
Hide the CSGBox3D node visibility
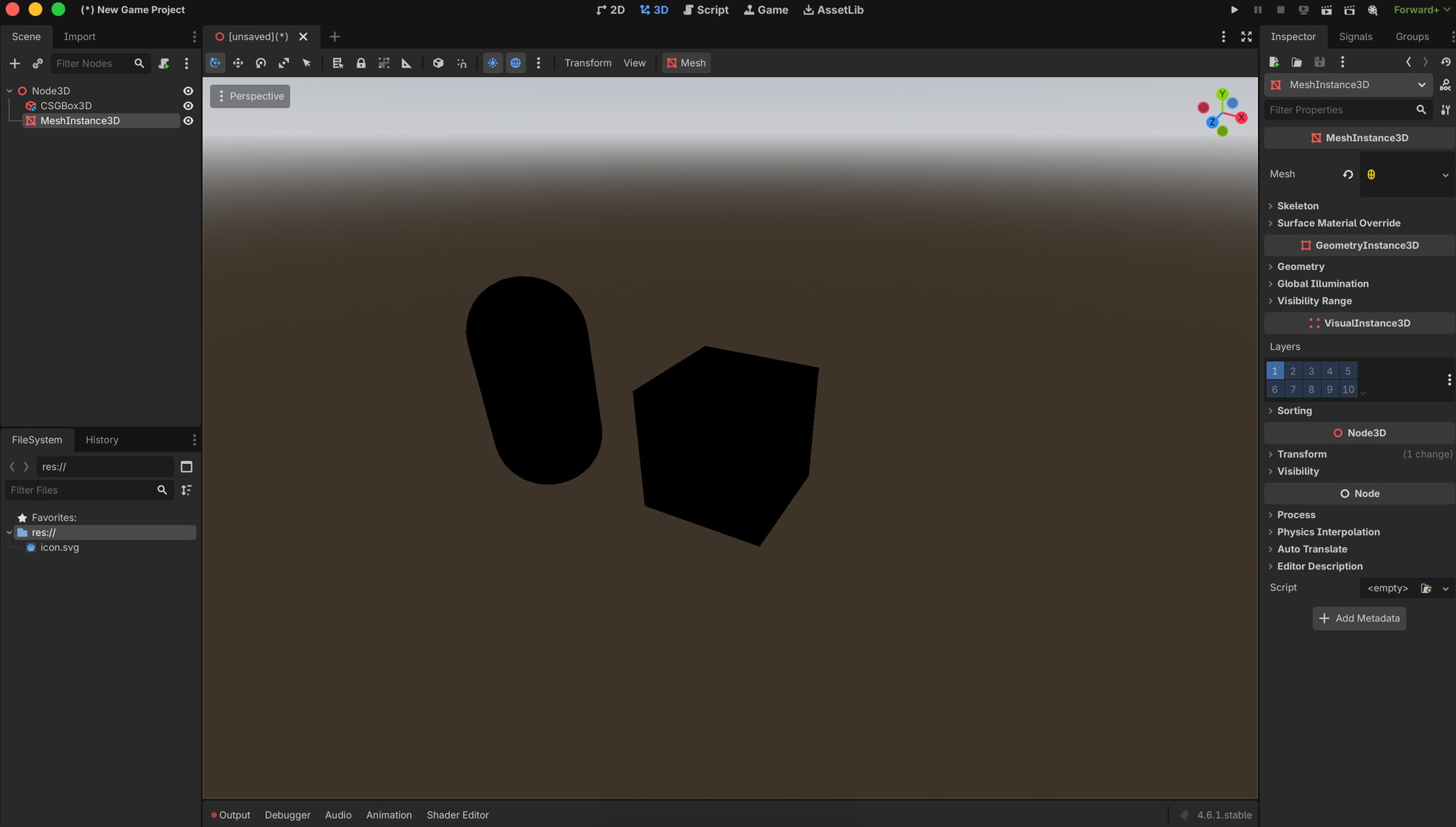pos(188,106)
